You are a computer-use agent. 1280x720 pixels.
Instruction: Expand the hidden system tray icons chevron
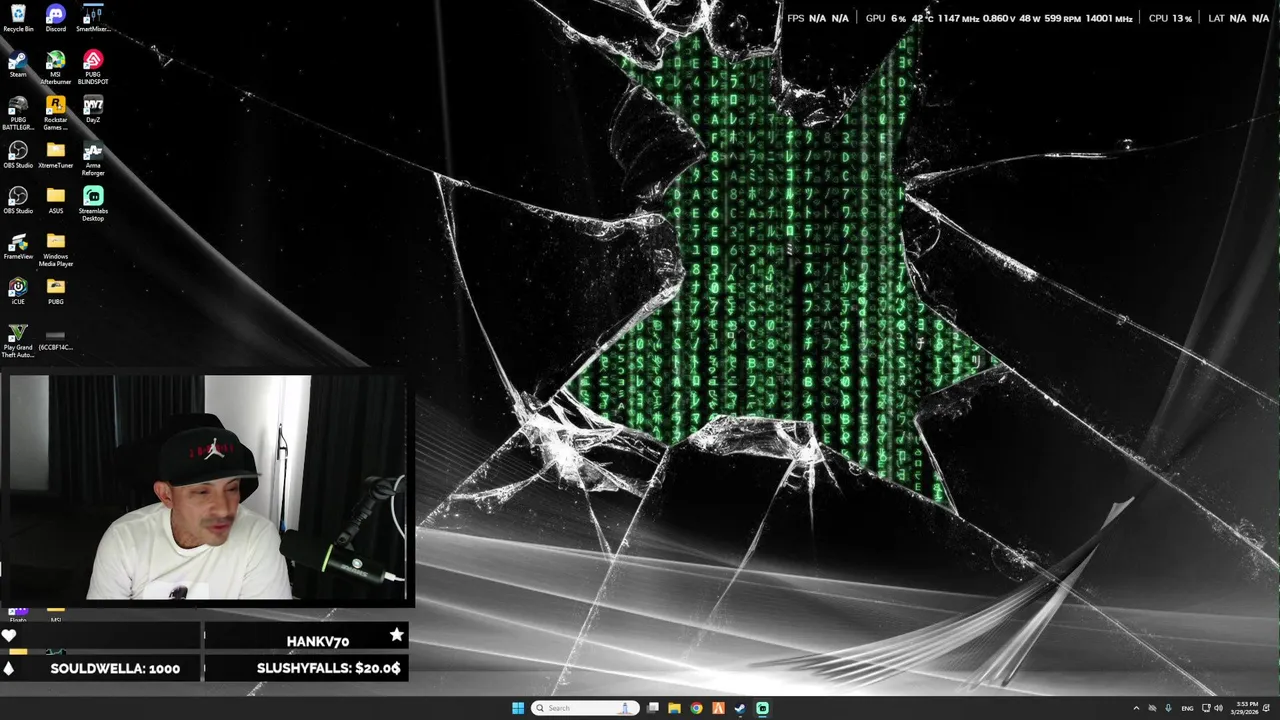click(x=1136, y=708)
